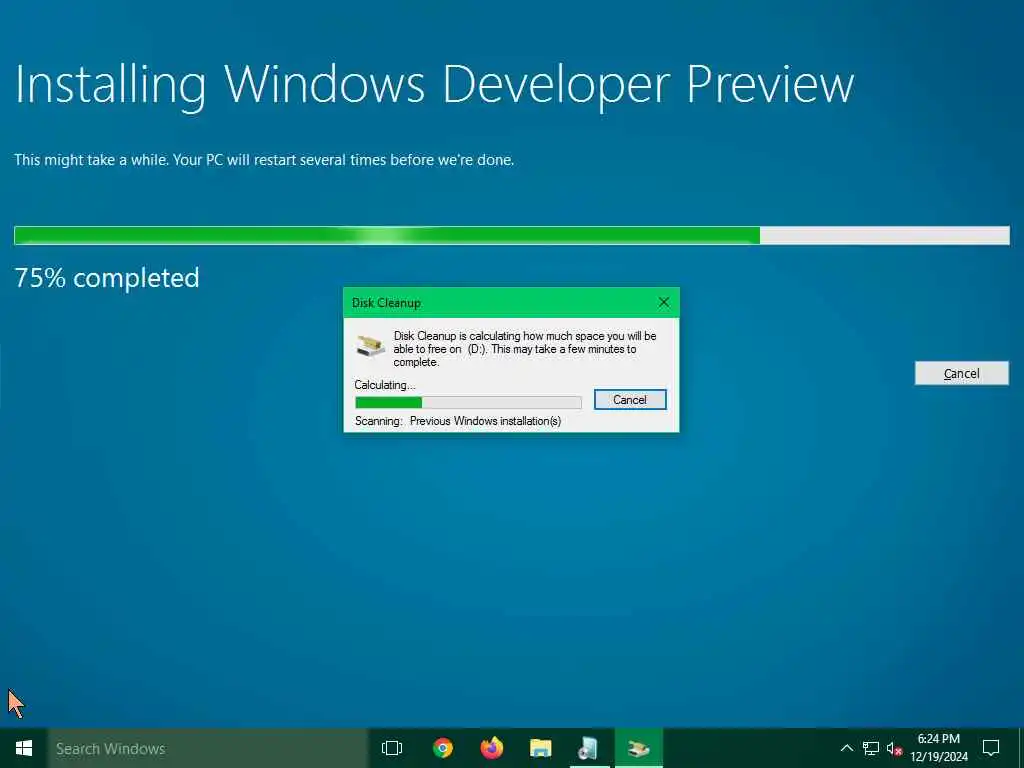Launch Firefox from the taskbar
The height and width of the screenshot is (768, 1024).
pyautogui.click(x=492, y=748)
